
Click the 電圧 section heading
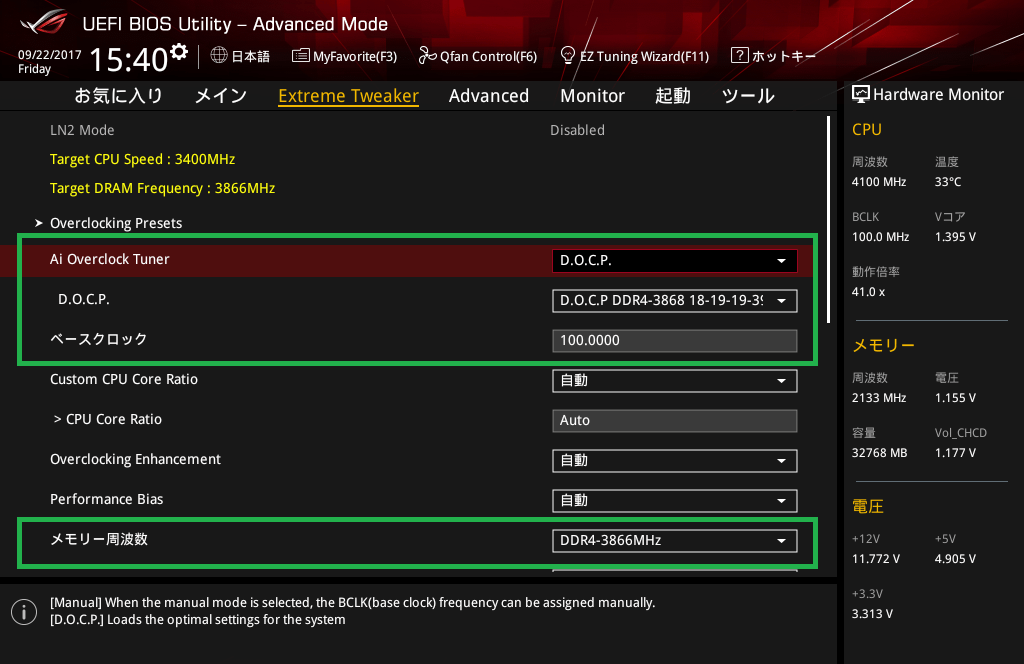(x=868, y=506)
